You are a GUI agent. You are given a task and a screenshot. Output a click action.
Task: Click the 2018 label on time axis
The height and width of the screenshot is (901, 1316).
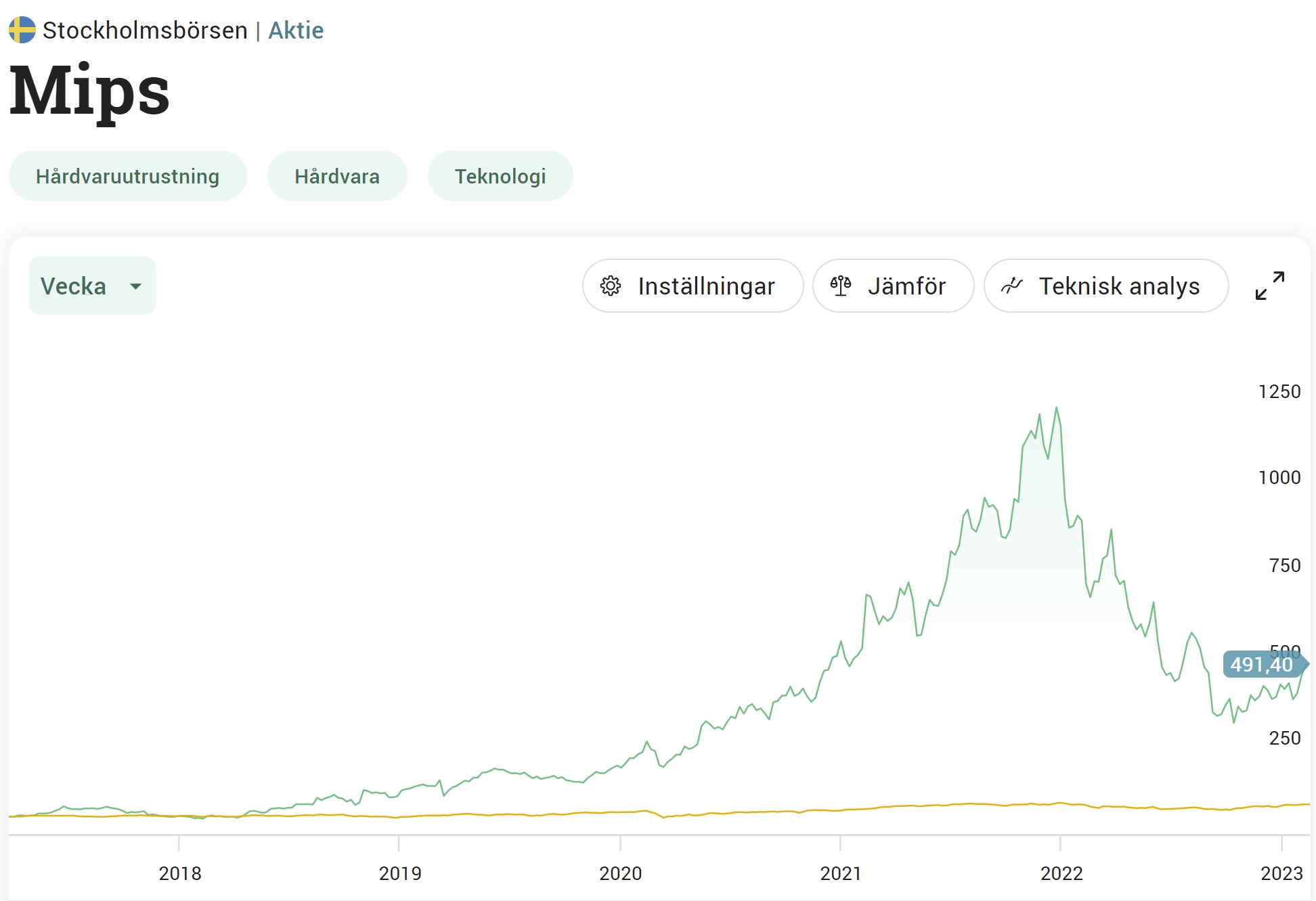point(180,873)
